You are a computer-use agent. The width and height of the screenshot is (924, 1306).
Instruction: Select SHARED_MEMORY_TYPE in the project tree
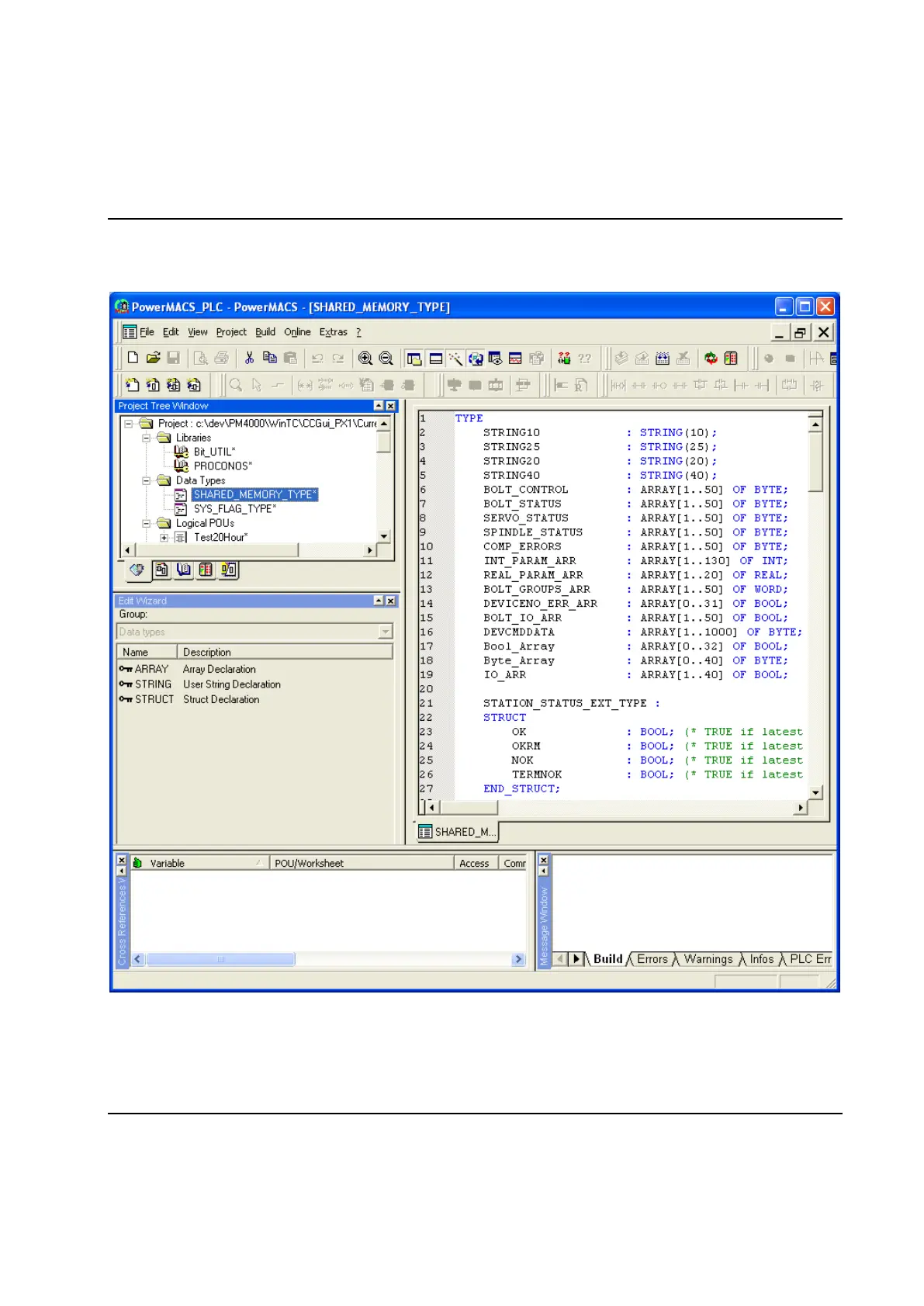(x=254, y=494)
